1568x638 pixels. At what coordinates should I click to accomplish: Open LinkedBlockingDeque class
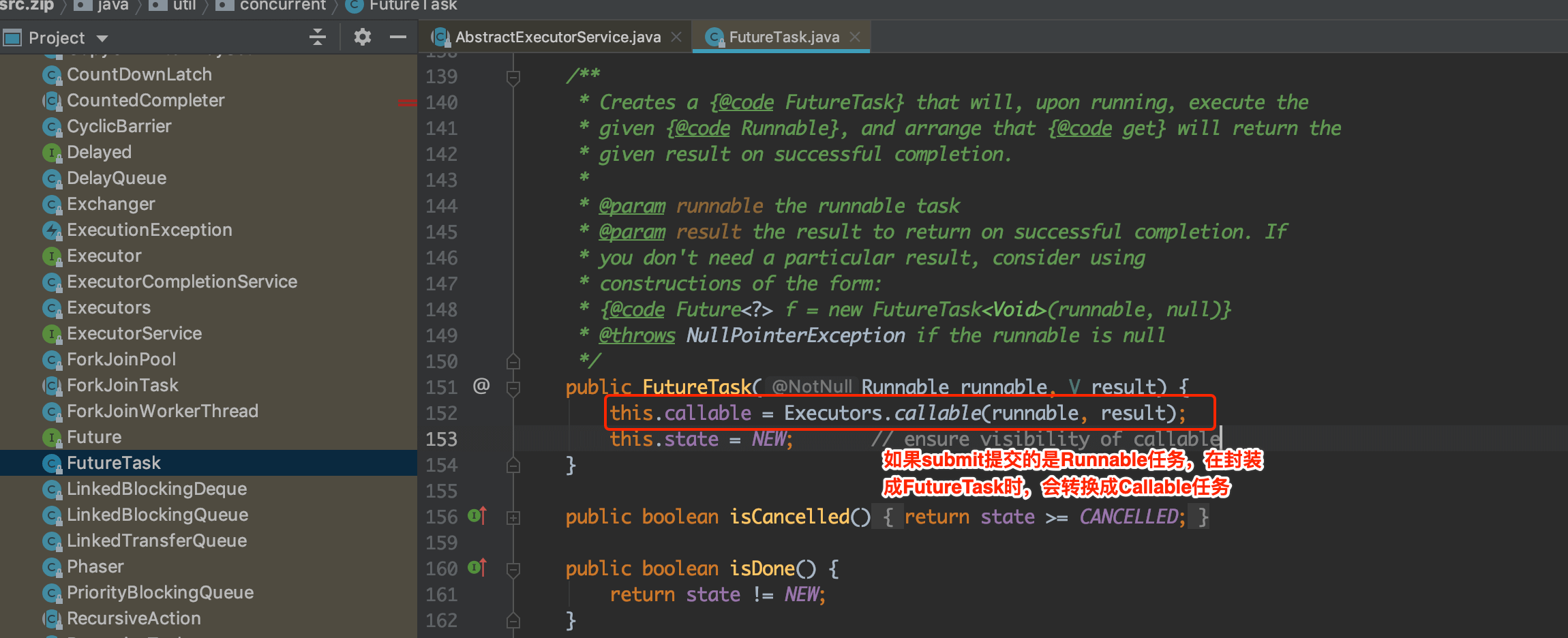pyautogui.click(x=157, y=489)
